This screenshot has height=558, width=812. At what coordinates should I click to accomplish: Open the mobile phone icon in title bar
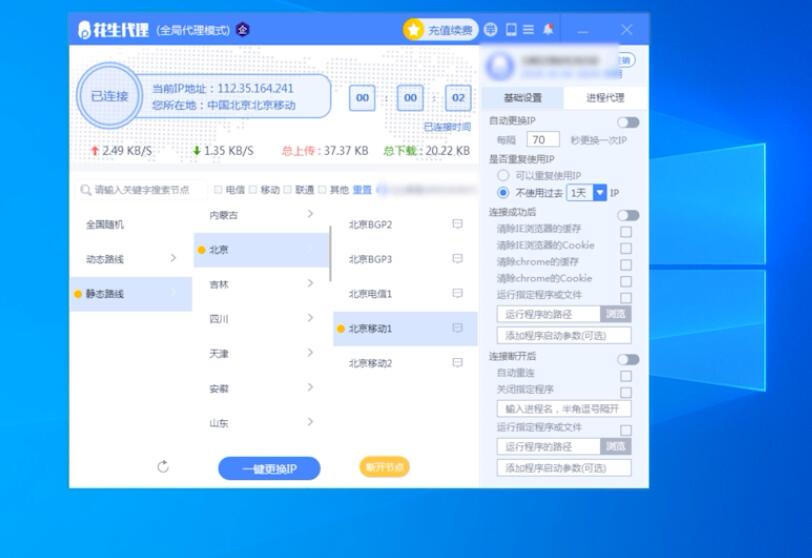click(x=511, y=30)
